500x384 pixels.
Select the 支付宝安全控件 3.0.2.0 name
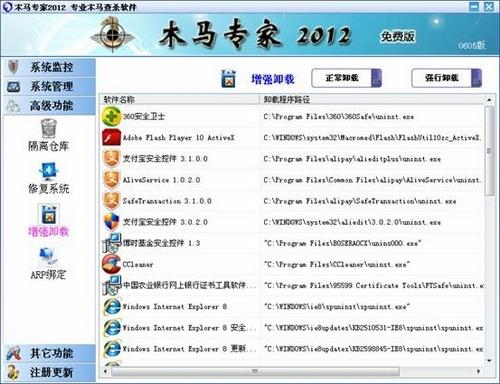tap(165, 222)
